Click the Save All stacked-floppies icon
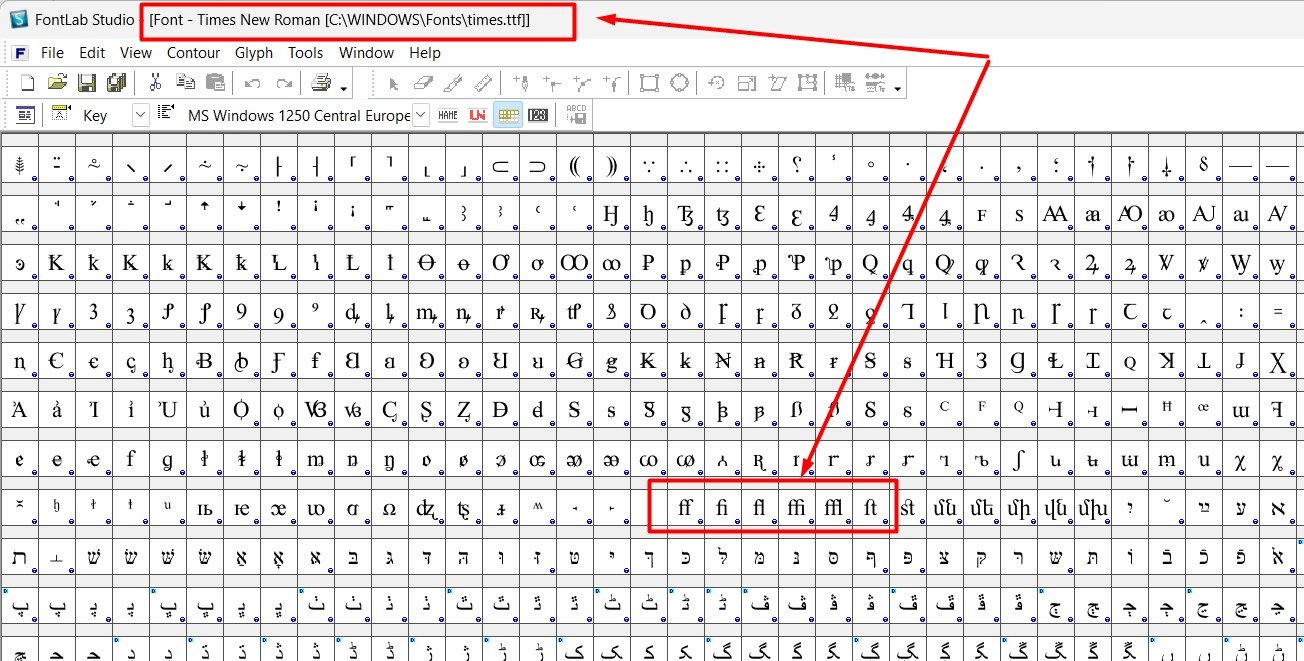This screenshot has width=1304, height=661. pos(116,83)
